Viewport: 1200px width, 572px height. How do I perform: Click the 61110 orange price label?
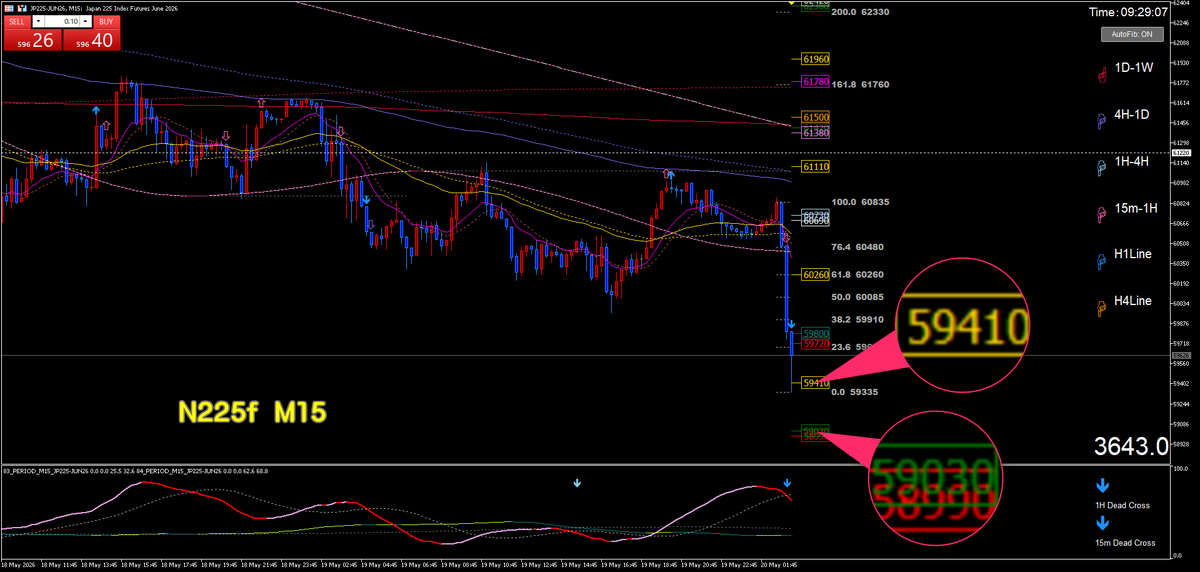coord(815,166)
